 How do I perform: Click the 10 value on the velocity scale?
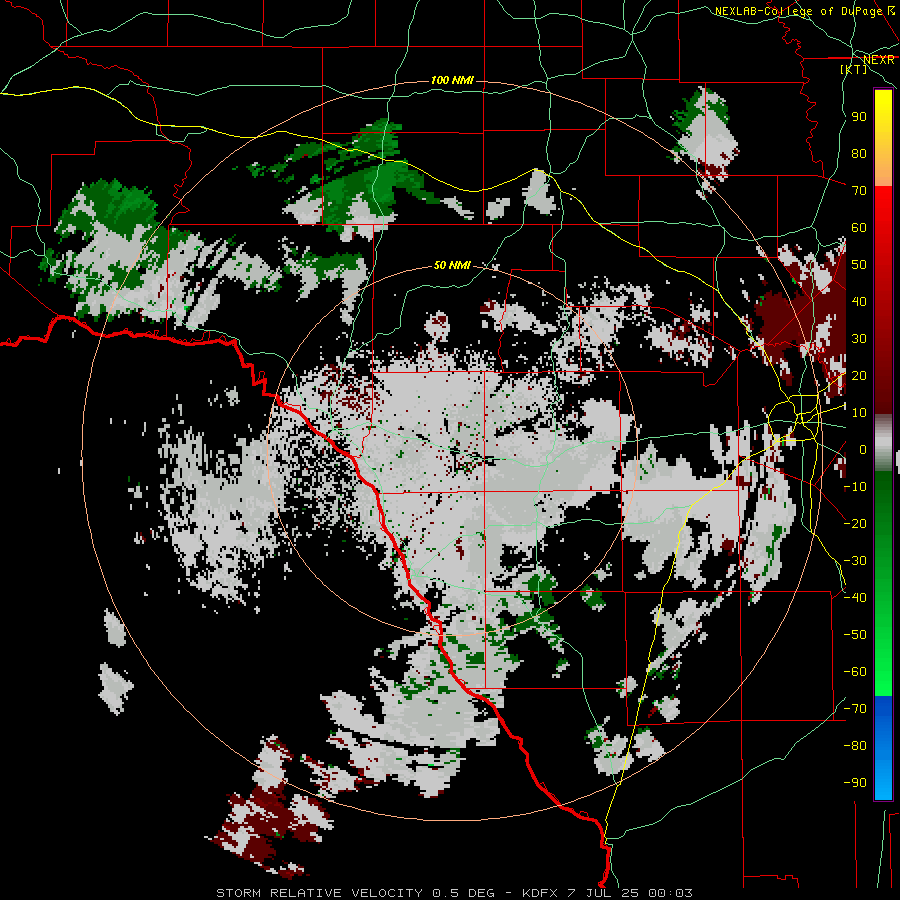(x=859, y=413)
